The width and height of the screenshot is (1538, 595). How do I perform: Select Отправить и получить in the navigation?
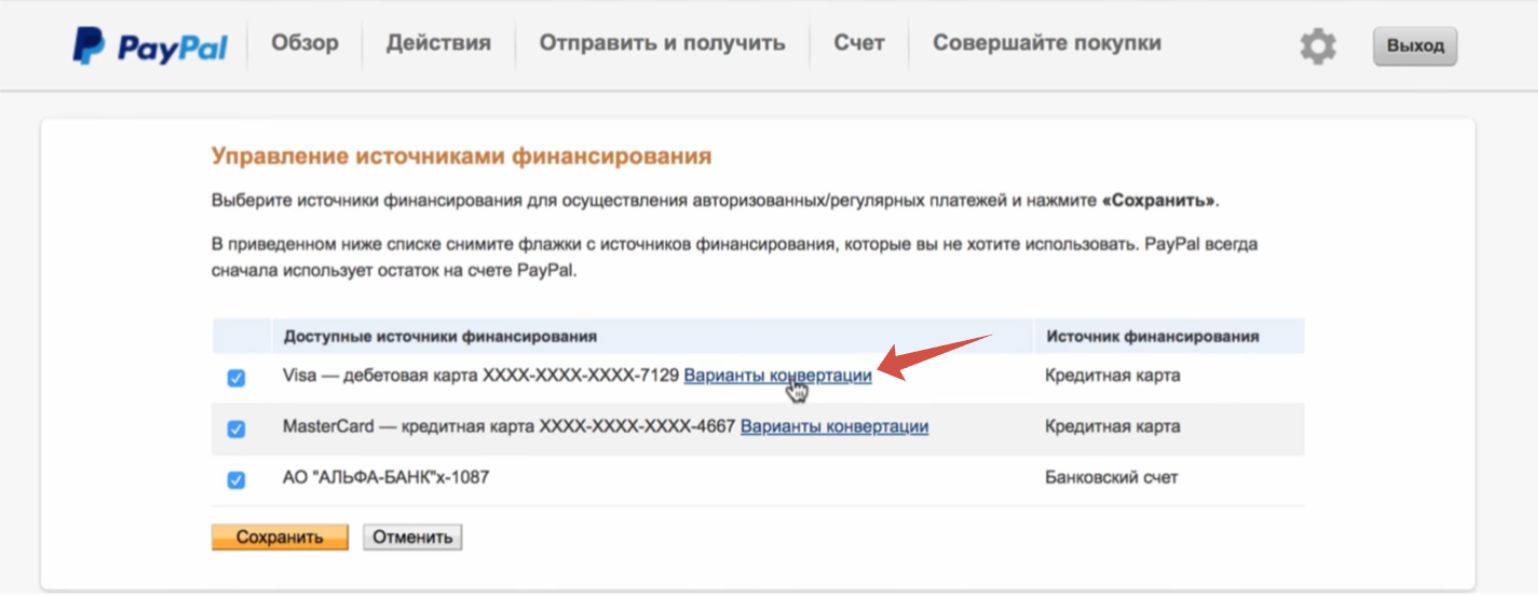point(662,44)
